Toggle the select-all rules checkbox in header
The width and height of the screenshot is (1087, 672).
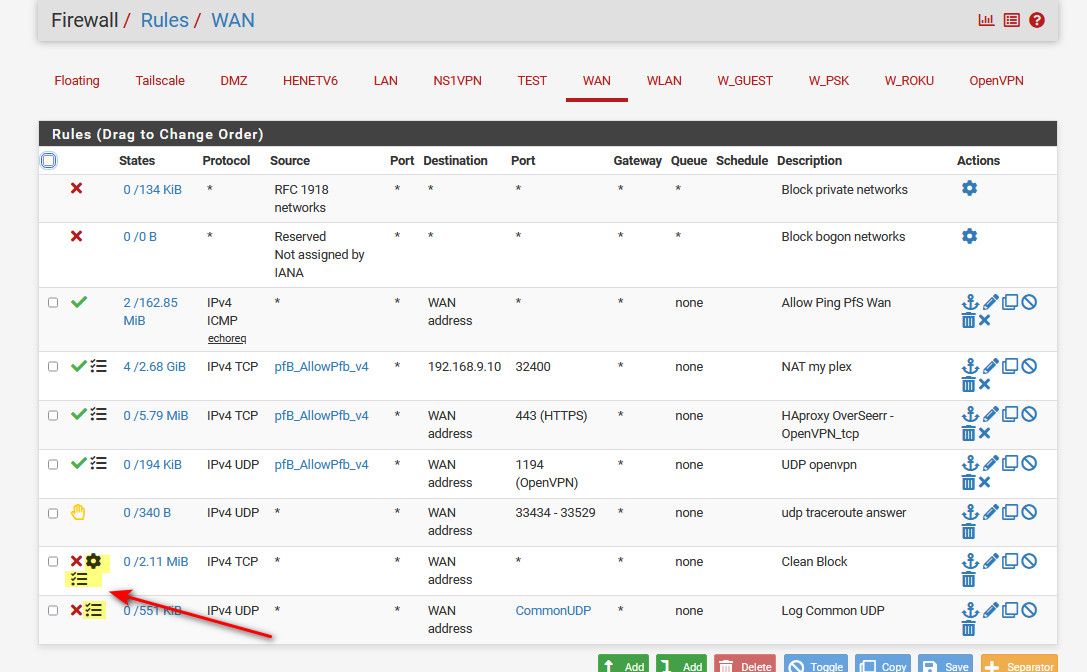pyautogui.click(x=49, y=160)
